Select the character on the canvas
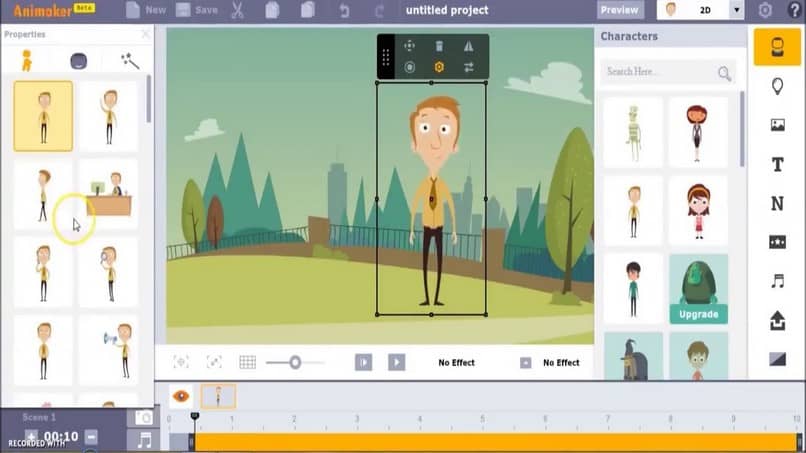 click(x=433, y=201)
